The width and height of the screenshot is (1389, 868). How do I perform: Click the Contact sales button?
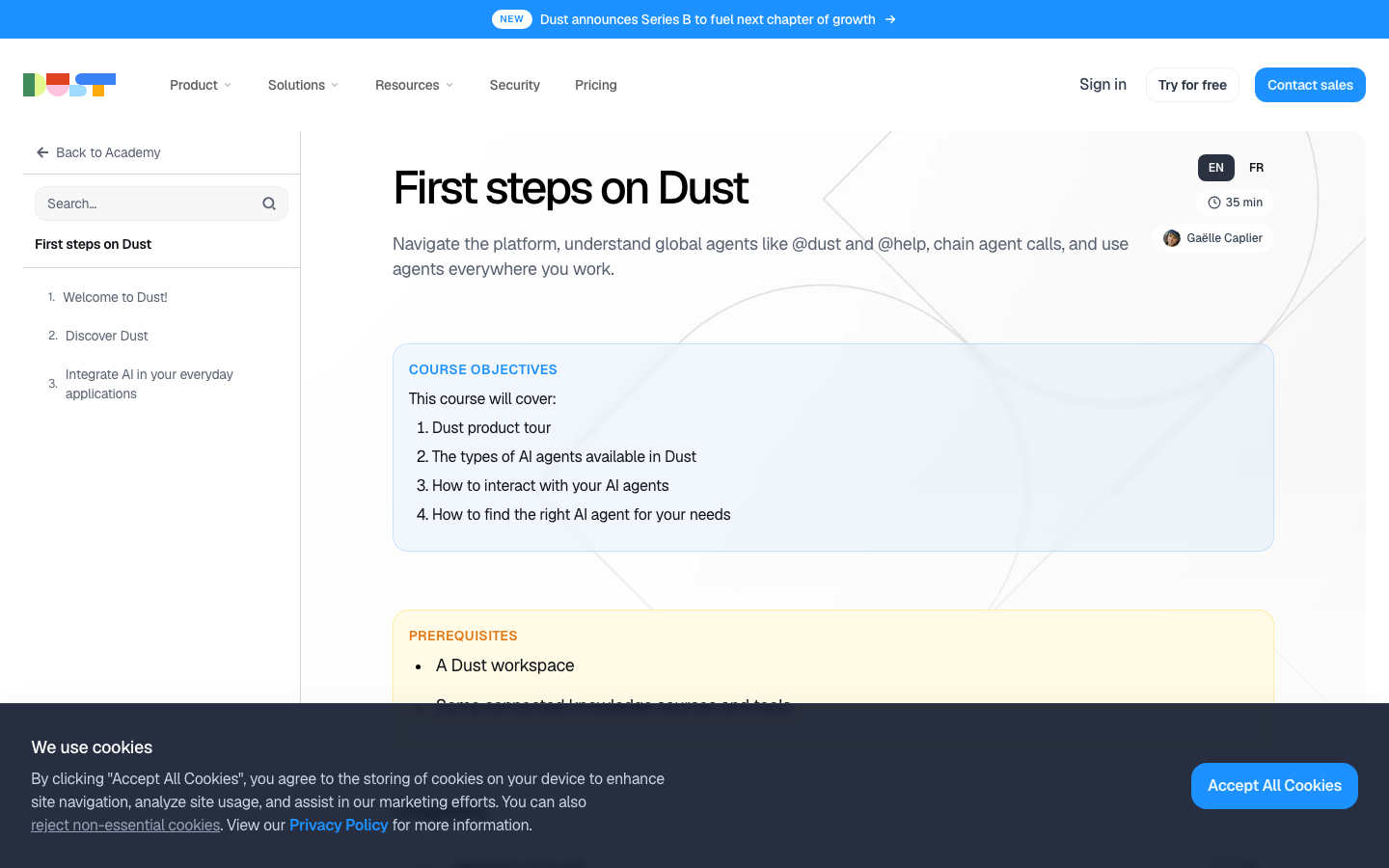coord(1310,85)
